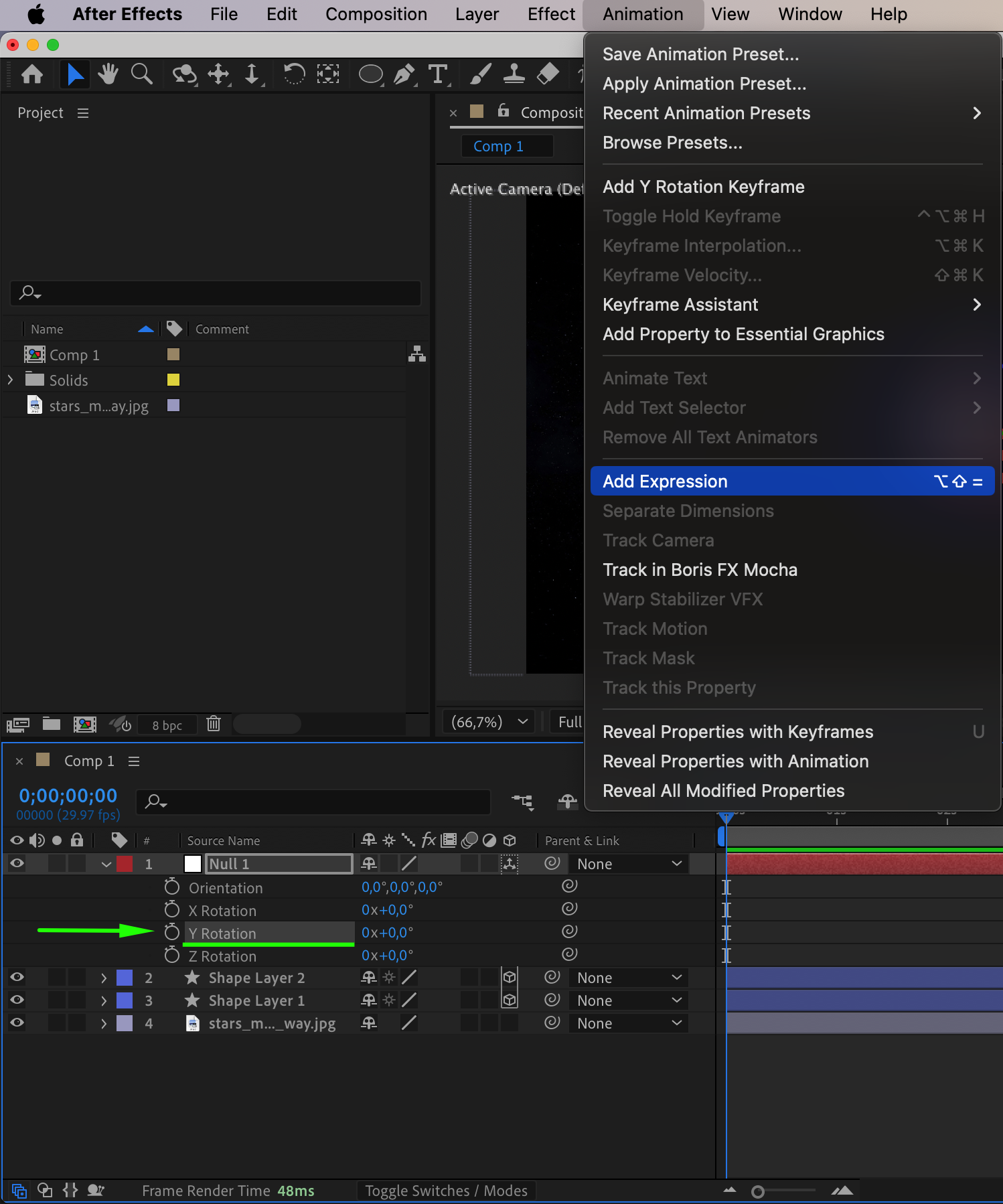Screen dimensions: 1003x1204
Task: Click Interpret Footage icon in Project panel
Action: [x=18, y=724]
